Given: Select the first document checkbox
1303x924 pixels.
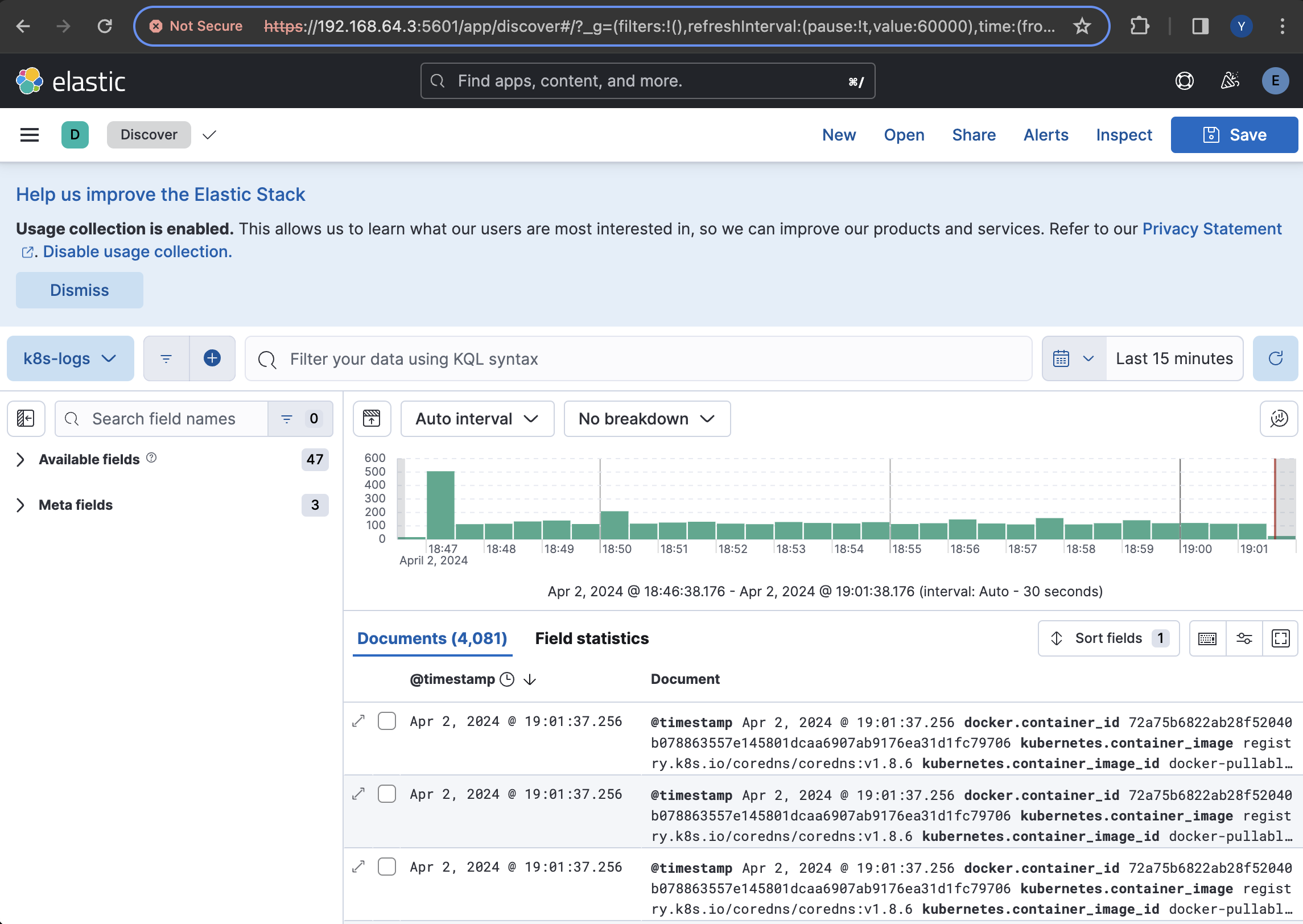Looking at the screenshot, I should coord(387,721).
